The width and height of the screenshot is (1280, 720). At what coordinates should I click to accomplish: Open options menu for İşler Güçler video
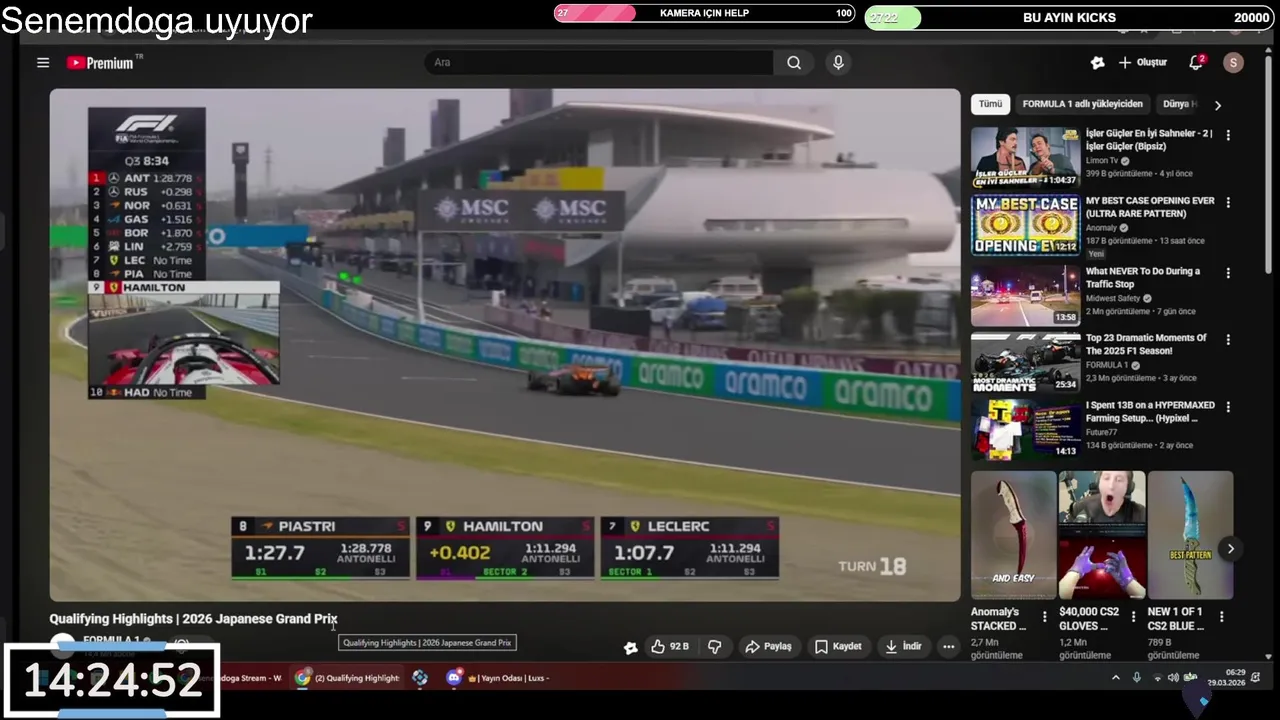(1228, 135)
